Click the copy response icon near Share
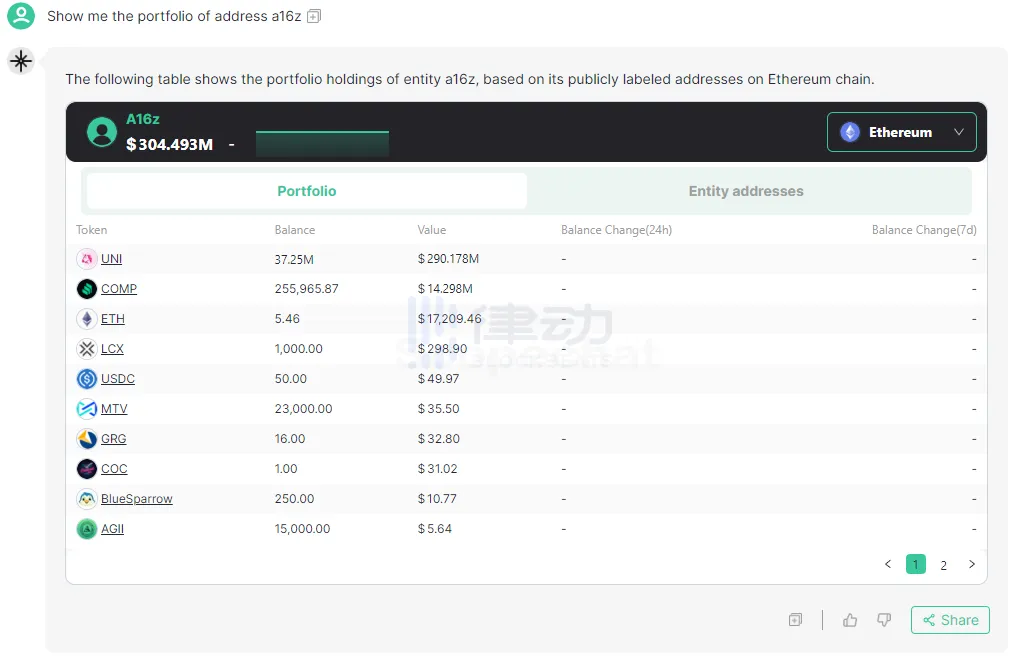 795,620
